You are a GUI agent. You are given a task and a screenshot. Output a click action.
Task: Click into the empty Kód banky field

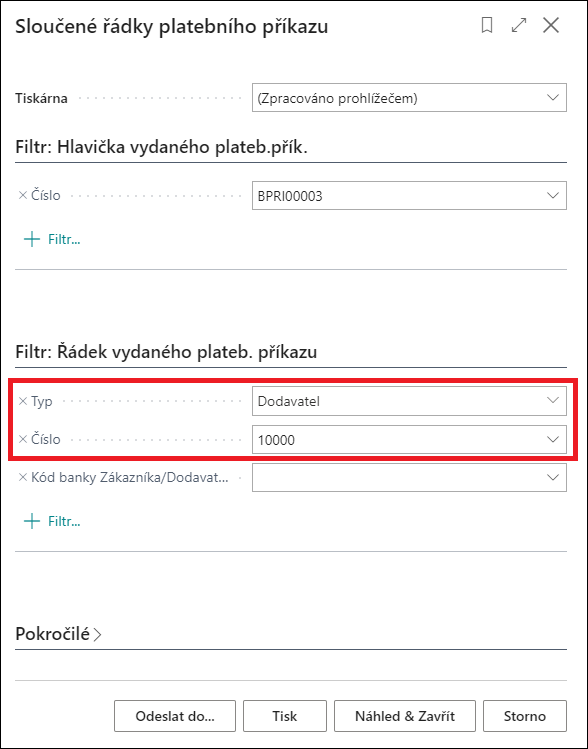tap(396, 477)
